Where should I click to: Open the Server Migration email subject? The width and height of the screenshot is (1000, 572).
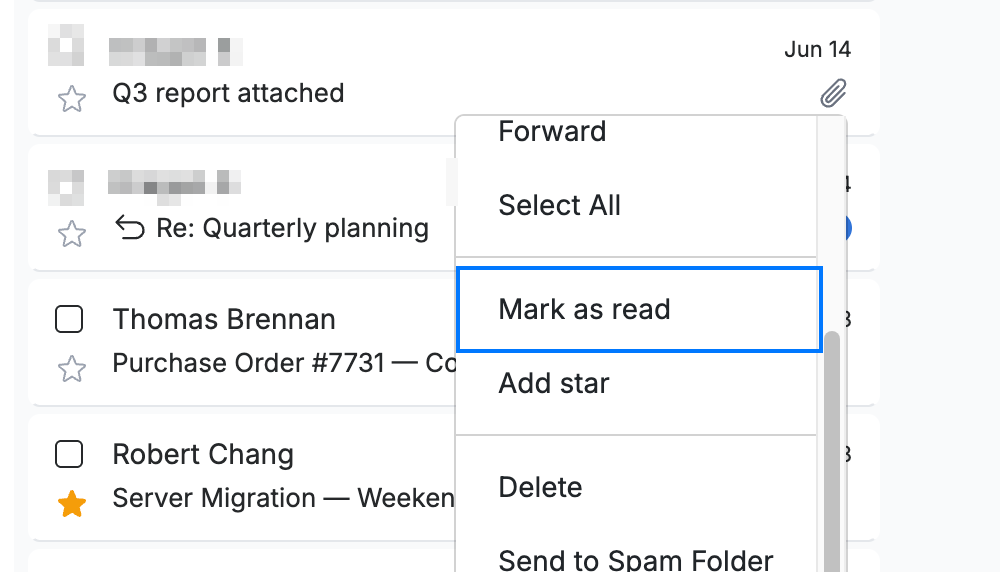click(x=284, y=498)
